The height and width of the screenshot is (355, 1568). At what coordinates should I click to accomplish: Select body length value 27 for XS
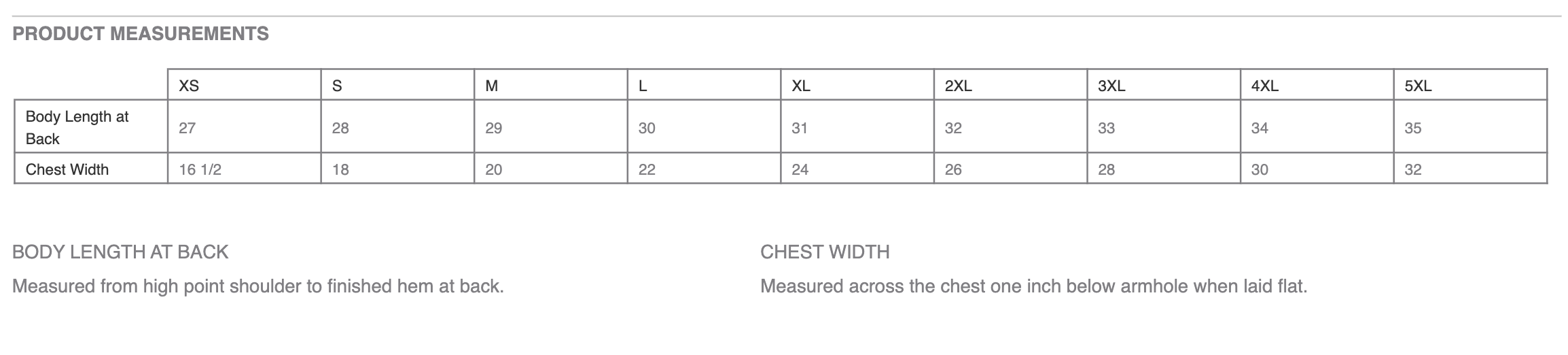(187, 128)
